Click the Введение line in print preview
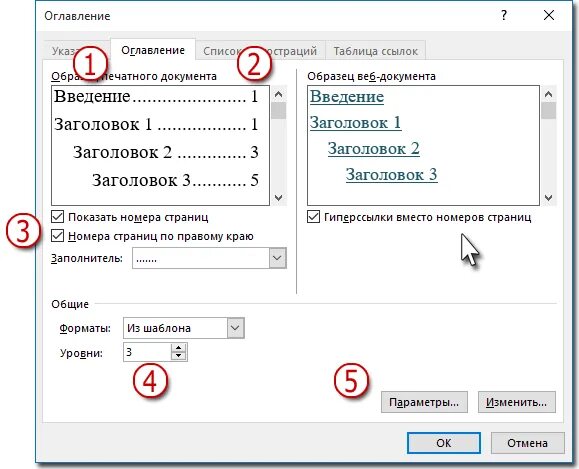579x469 pixels. 156,96
